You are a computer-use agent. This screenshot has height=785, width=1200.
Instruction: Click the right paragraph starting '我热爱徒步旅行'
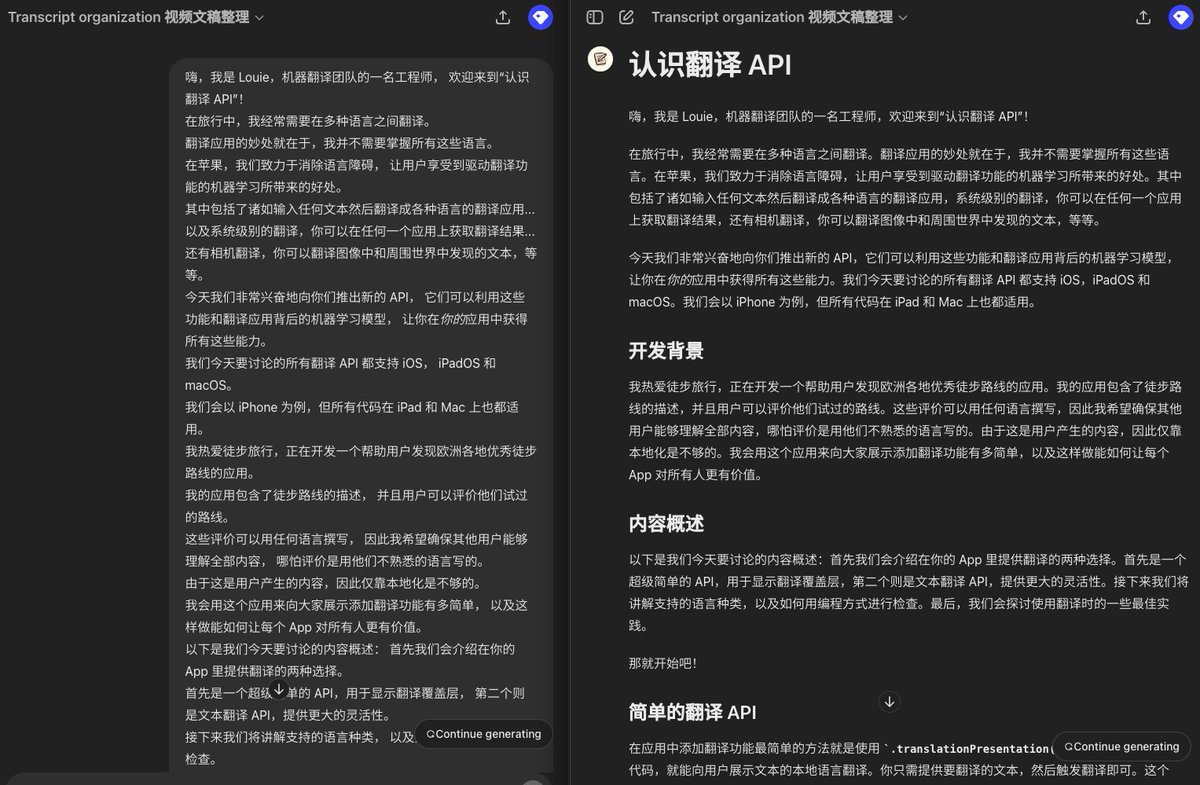pyautogui.click(x=906, y=430)
